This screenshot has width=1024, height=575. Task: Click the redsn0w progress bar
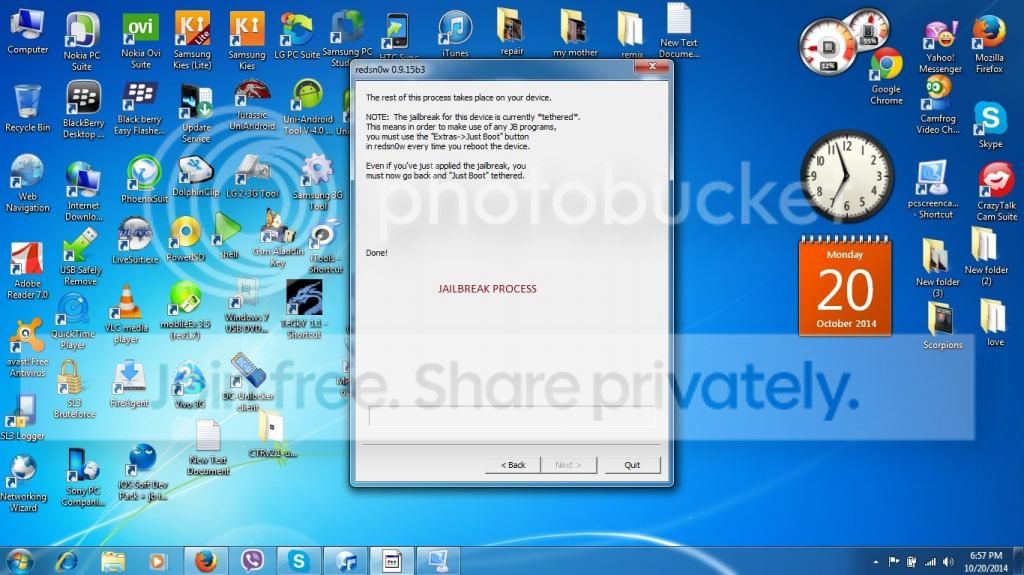click(511, 416)
